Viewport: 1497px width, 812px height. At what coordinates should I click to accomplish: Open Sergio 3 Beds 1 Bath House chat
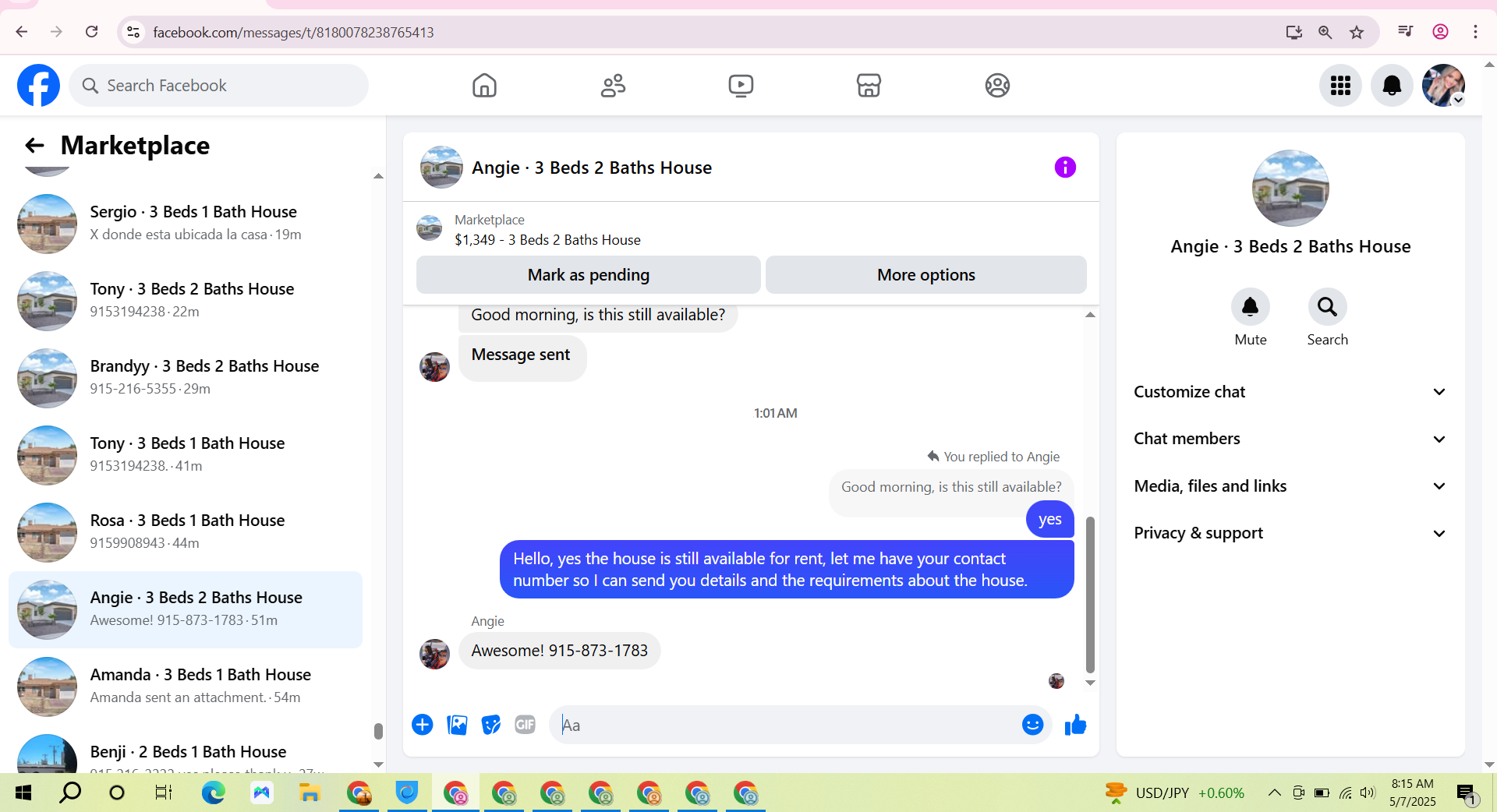tap(186, 224)
